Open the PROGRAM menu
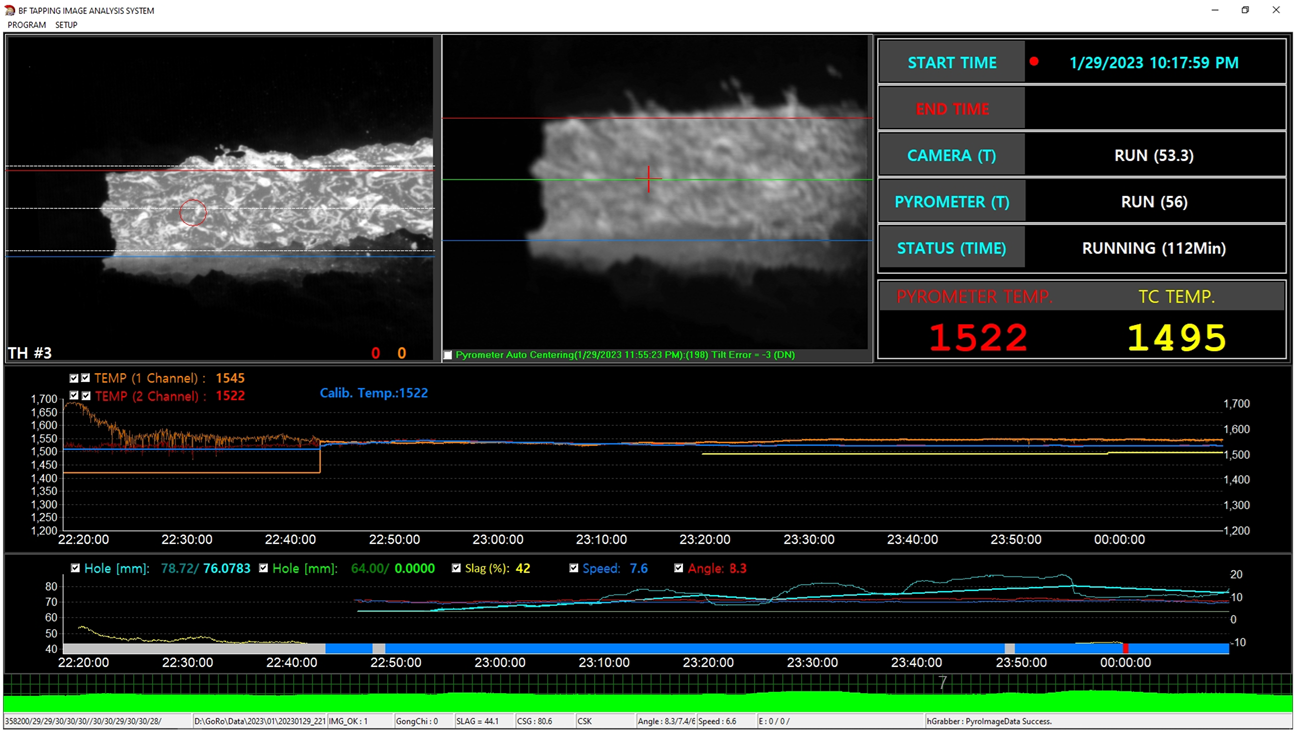This screenshot has width=1294, height=732. [x=27, y=25]
